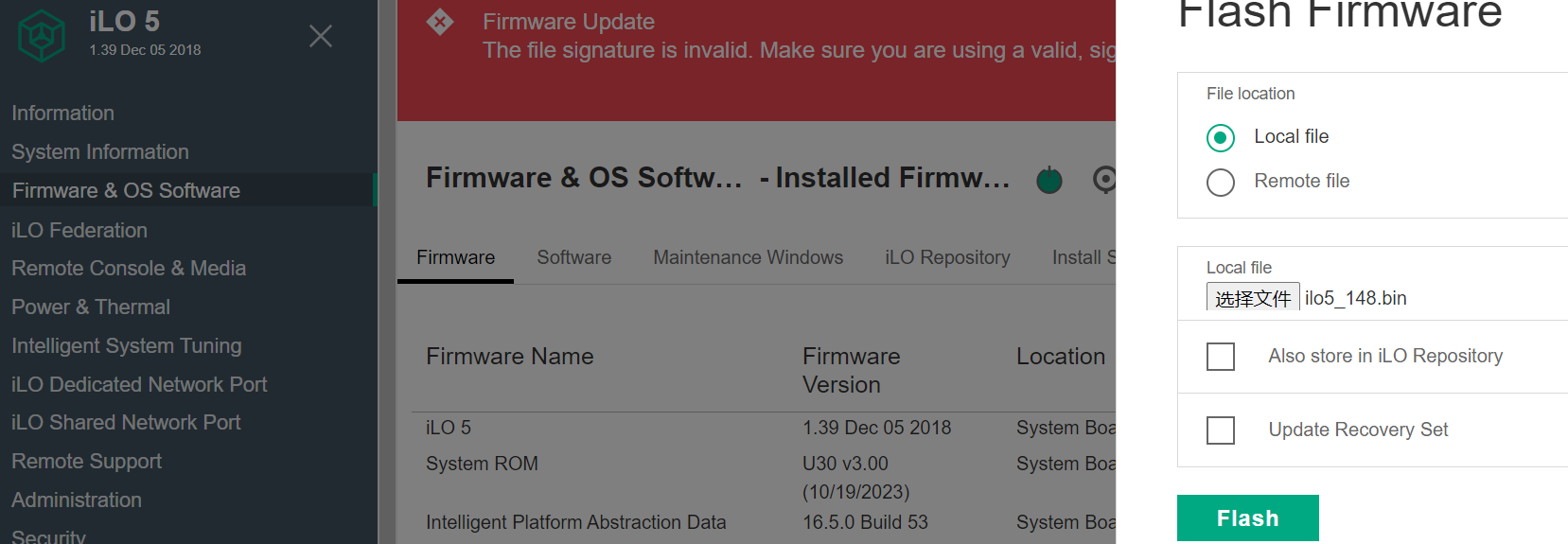1568x544 pixels.
Task: Select the Remote file radio button
Action: click(1221, 183)
